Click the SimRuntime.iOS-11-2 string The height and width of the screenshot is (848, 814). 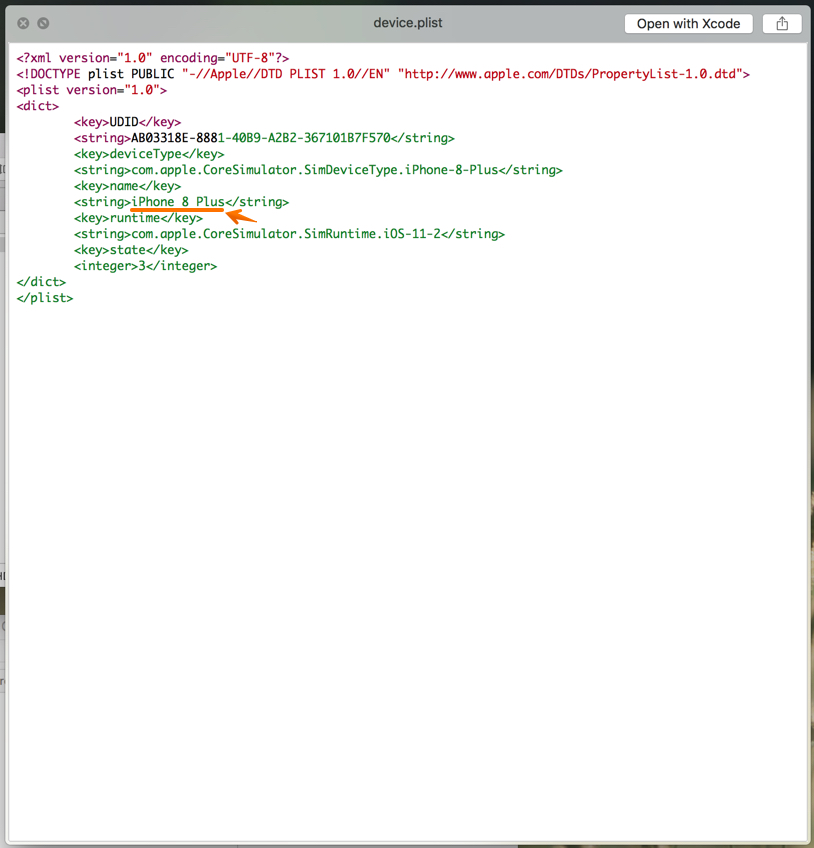tap(289, 234)
